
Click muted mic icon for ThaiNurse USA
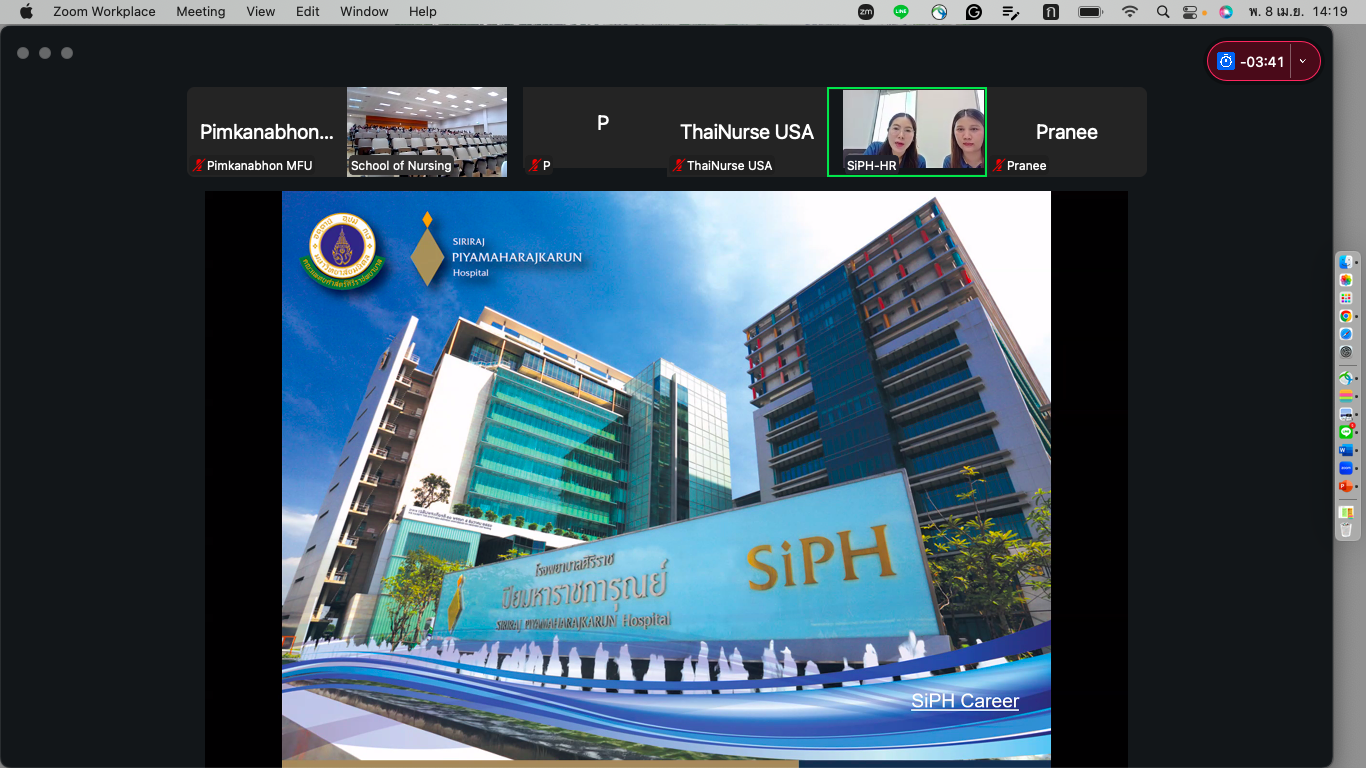[x=678, y=166]
